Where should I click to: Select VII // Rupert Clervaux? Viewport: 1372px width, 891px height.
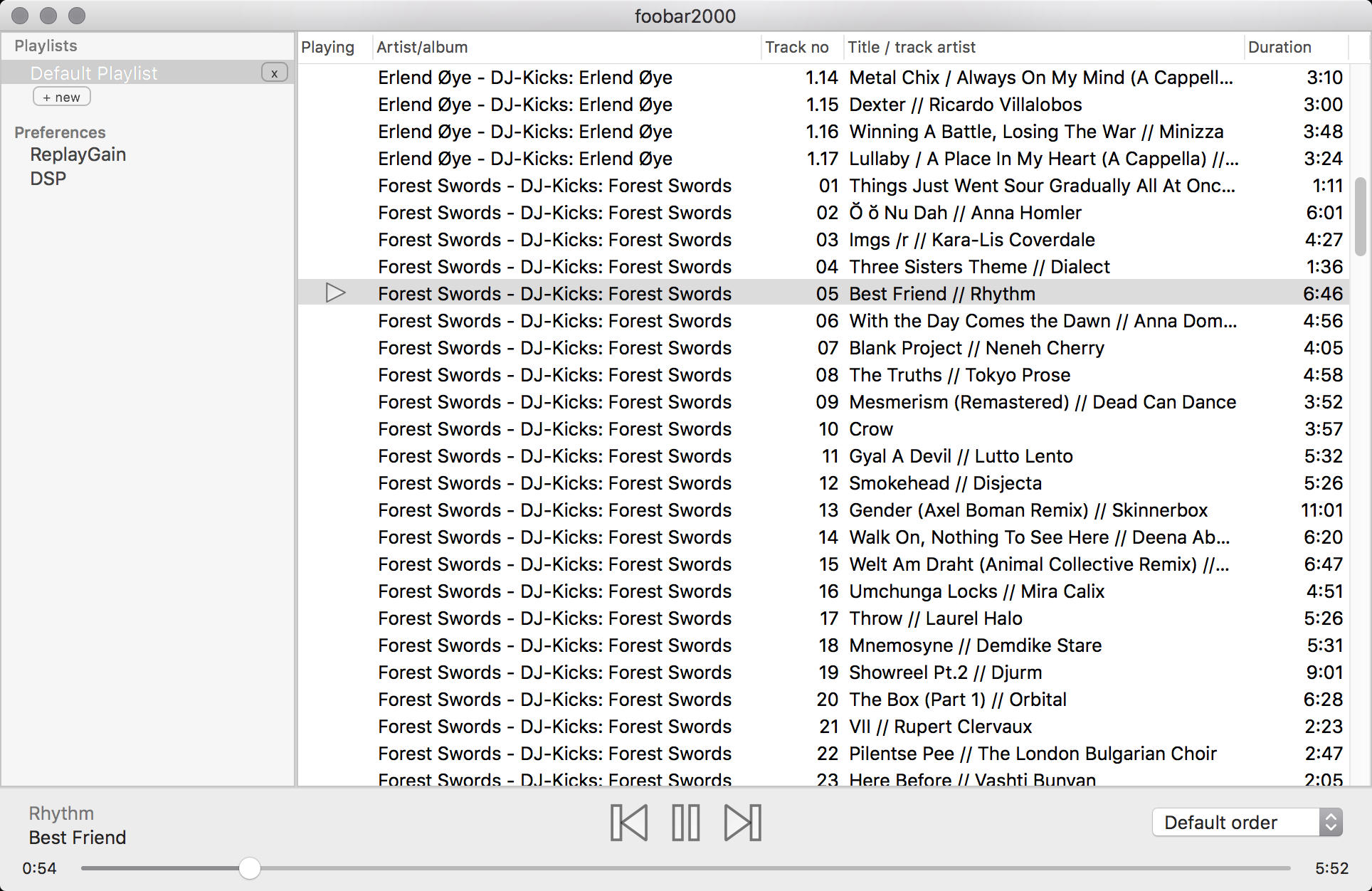pos(823,726)
